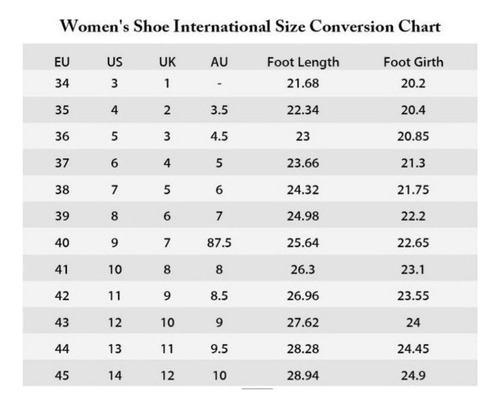Click the AU value 87.5
This screenshot has height=408, width=500.
[219, 243]
